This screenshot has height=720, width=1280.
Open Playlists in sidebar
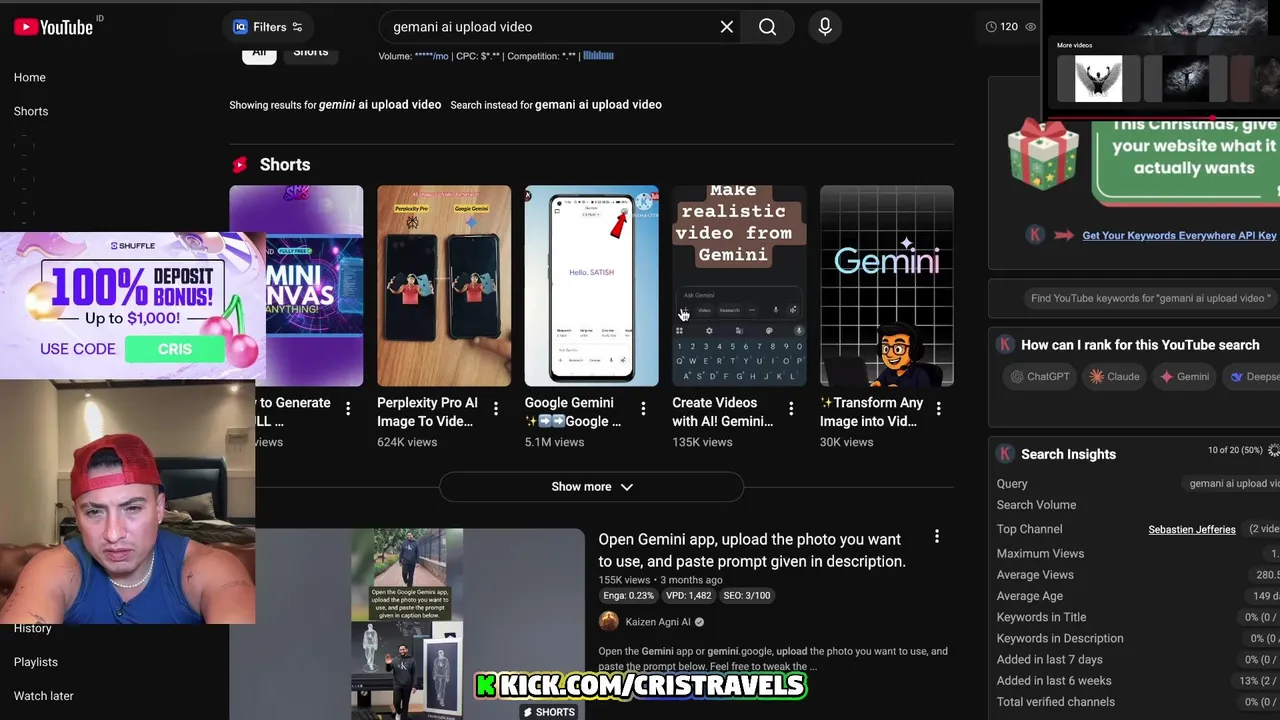(x=36, y=662)
